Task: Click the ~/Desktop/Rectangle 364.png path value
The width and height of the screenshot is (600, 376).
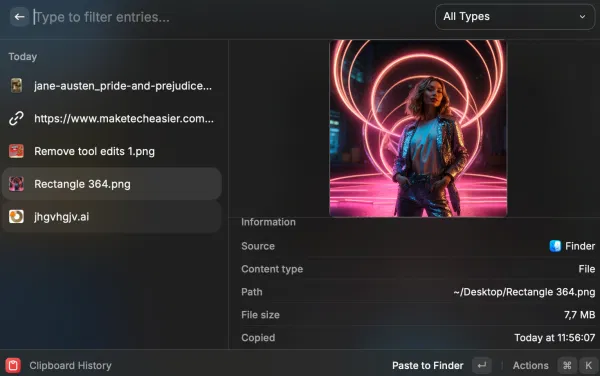Action: (x=524, y=292)
